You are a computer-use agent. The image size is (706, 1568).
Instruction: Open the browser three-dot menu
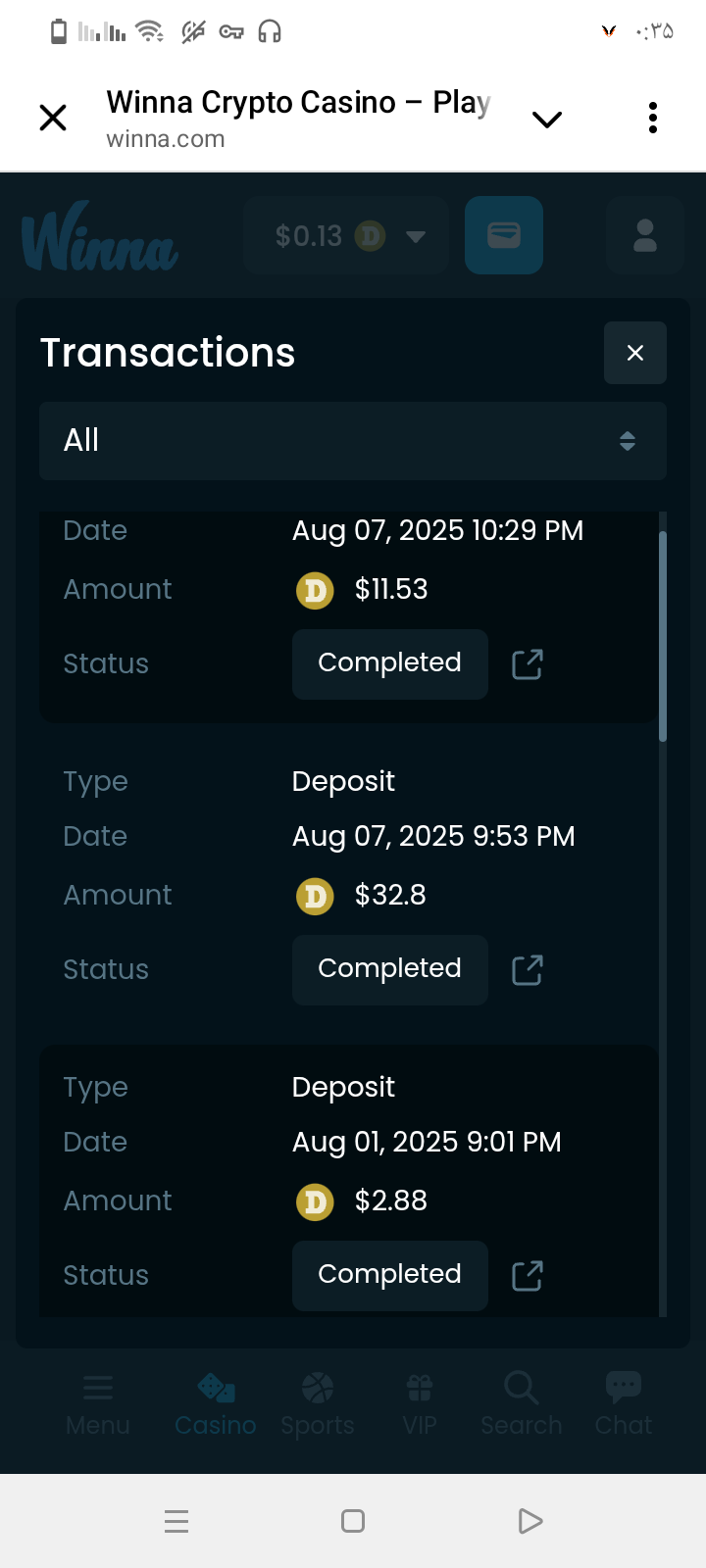[x=653, y=118]
